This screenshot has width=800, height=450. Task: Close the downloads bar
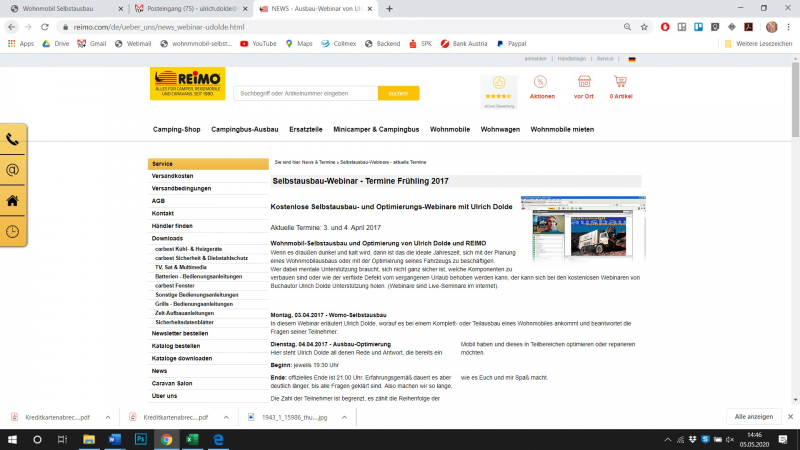[x=790, y=417]
